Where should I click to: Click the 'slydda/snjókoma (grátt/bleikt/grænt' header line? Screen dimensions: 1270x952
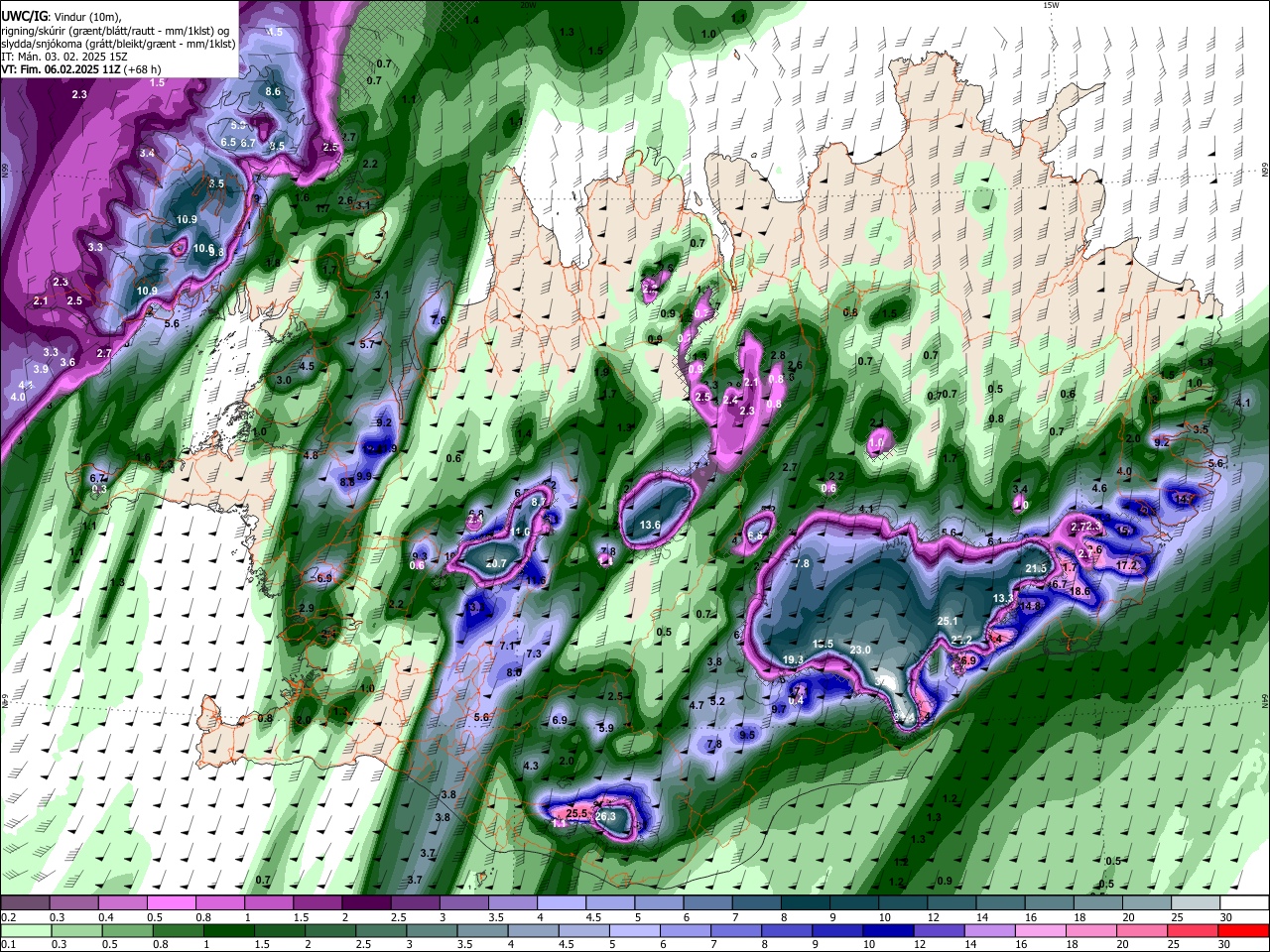[x=118, y=44]
